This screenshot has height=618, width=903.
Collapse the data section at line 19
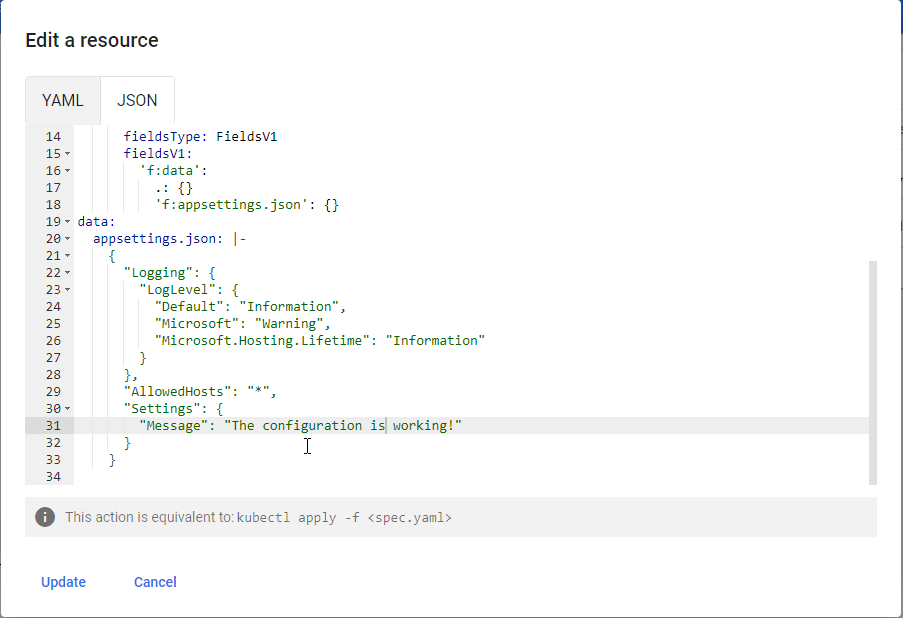(x=67, y=222)
